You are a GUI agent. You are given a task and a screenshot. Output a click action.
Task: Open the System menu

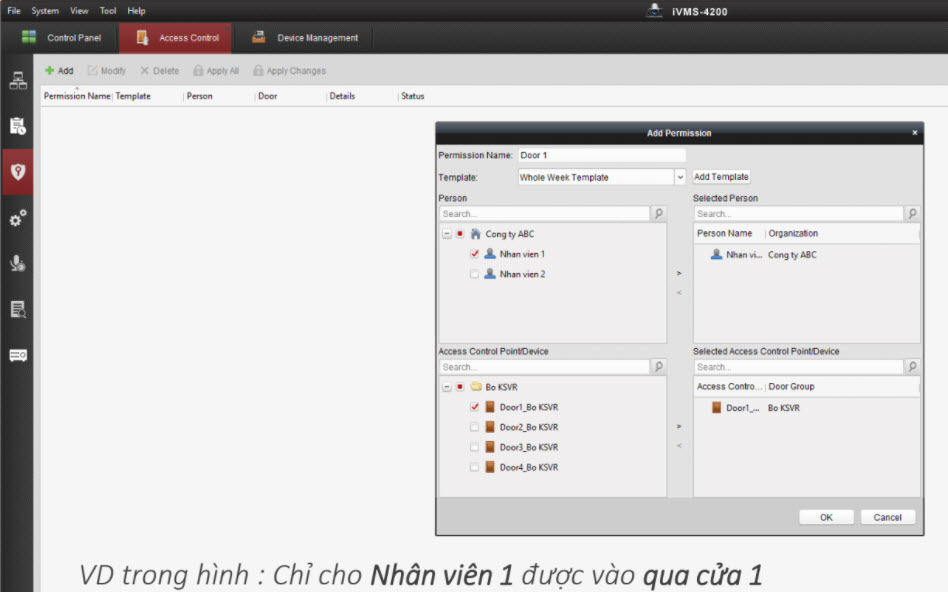coord(45,11)
